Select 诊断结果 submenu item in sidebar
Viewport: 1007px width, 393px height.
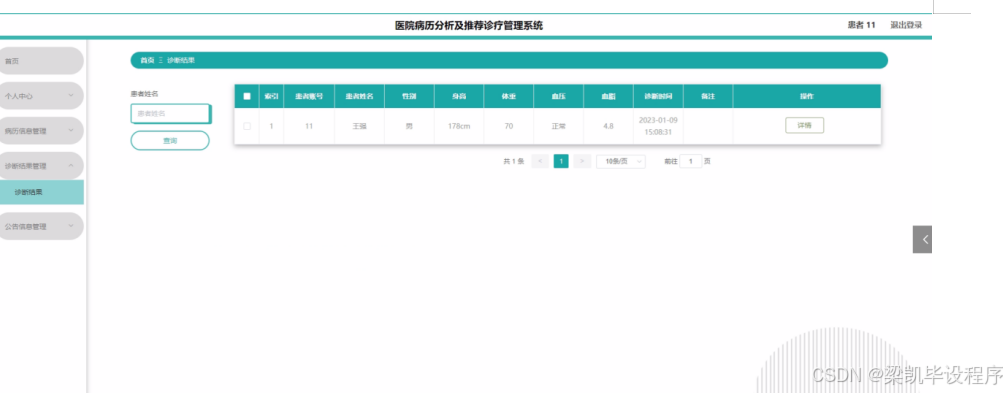(x=42, y=192)
